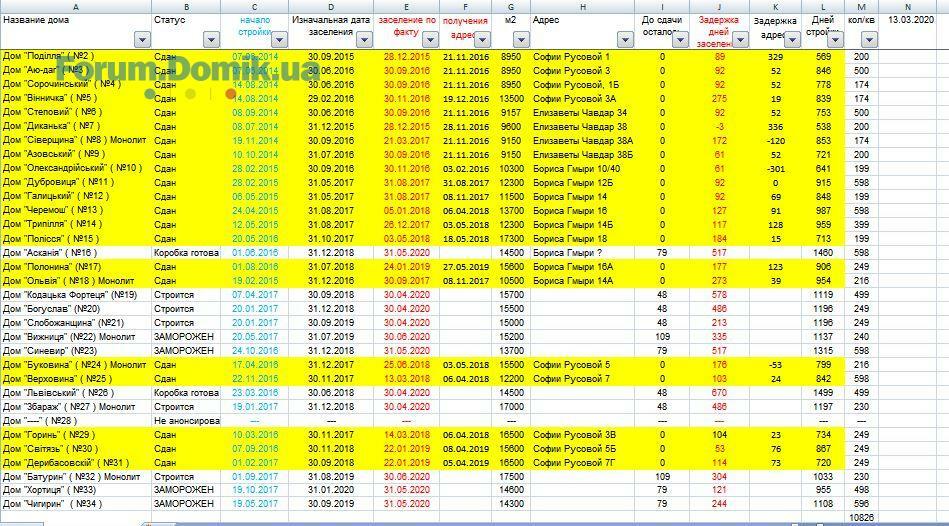Select cell Дом "Батурин" ( №32 ) Монолит
This screenshot has width=949, height=526.
[76, 476]
